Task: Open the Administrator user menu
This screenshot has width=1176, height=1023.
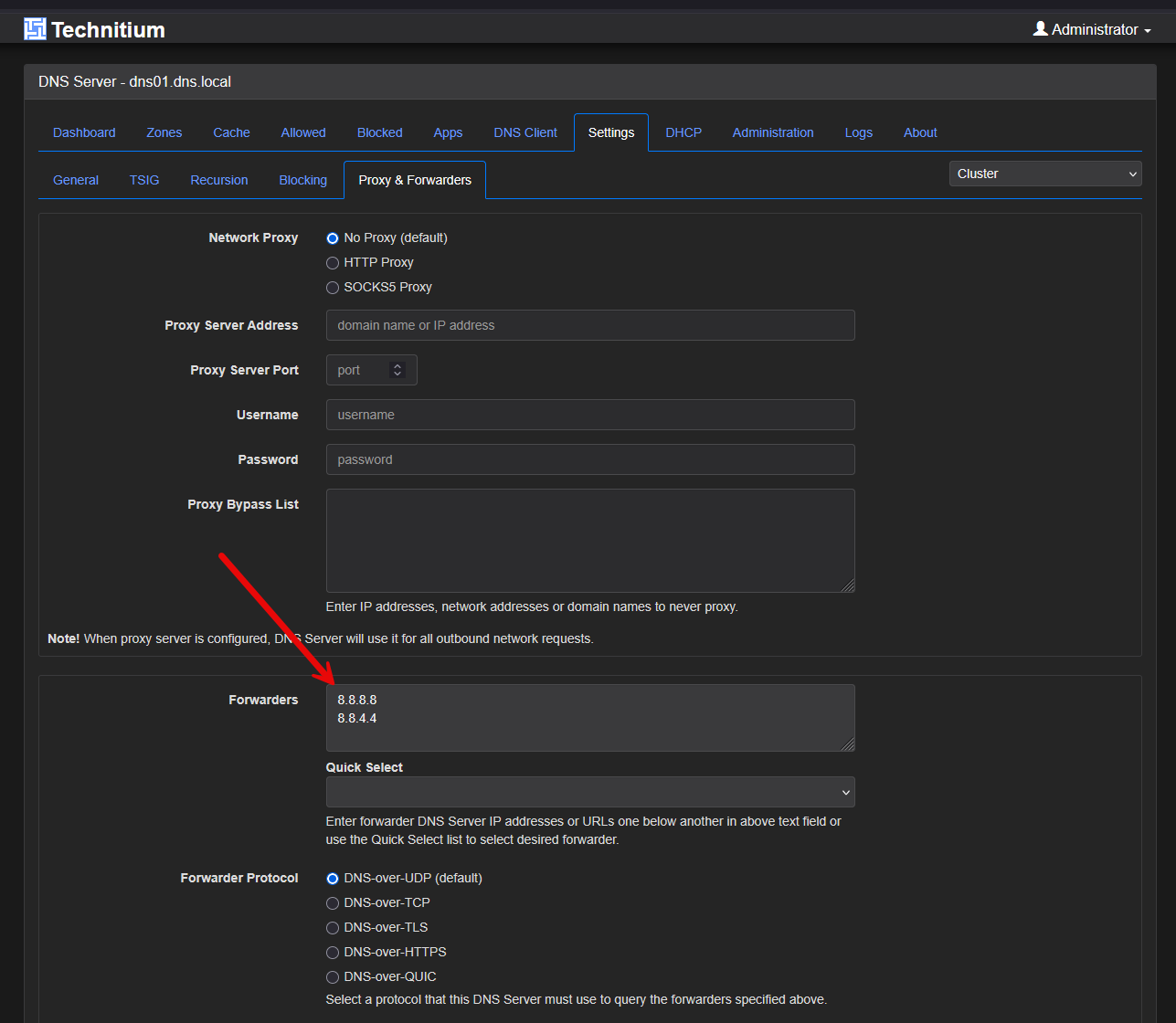Action: 1092,29
